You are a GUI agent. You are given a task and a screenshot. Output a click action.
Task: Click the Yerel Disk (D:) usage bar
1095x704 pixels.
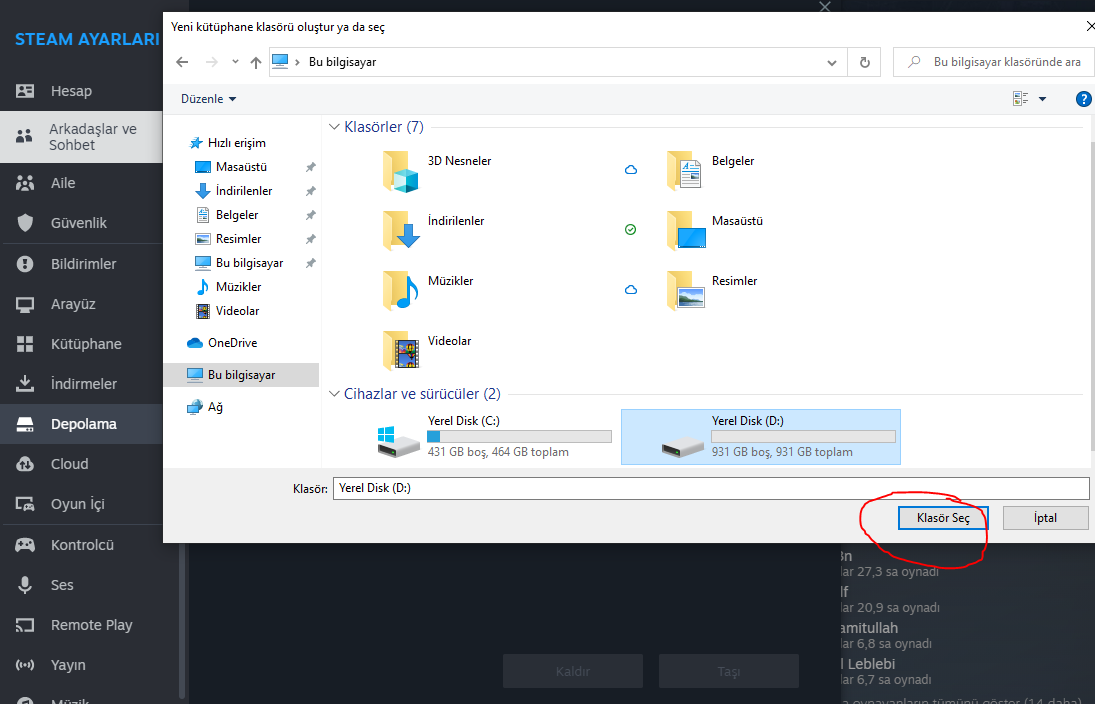(x=803, y=437)
